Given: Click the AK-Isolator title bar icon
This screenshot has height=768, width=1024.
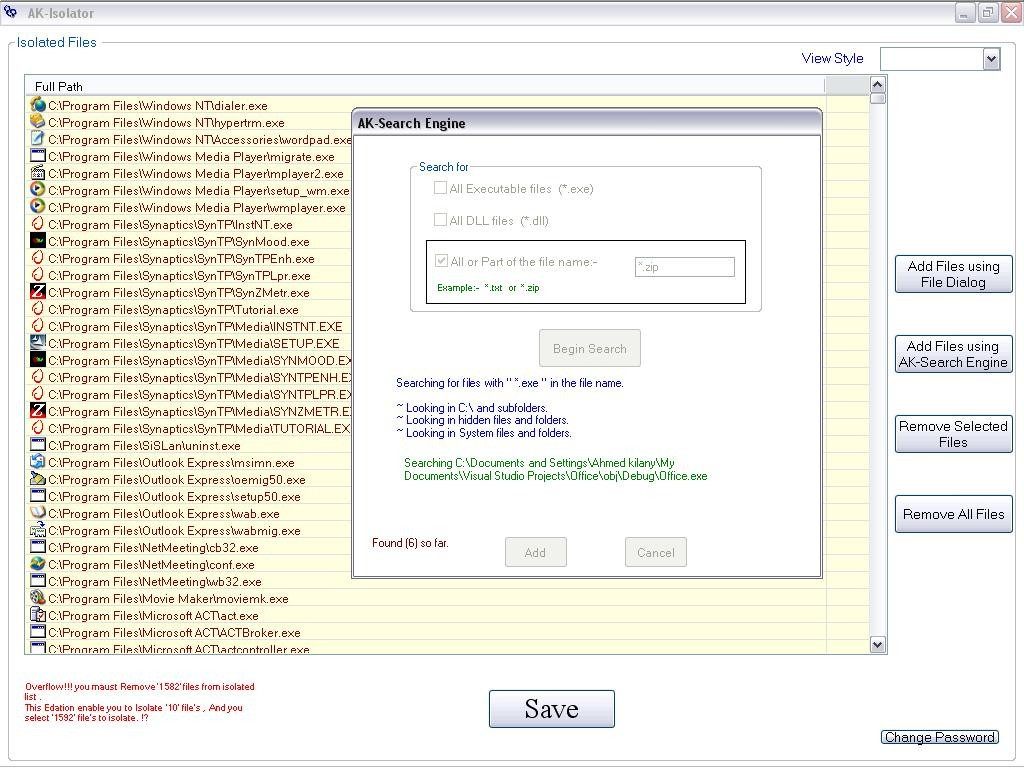Looking at the screenshot, I should 10,11.
